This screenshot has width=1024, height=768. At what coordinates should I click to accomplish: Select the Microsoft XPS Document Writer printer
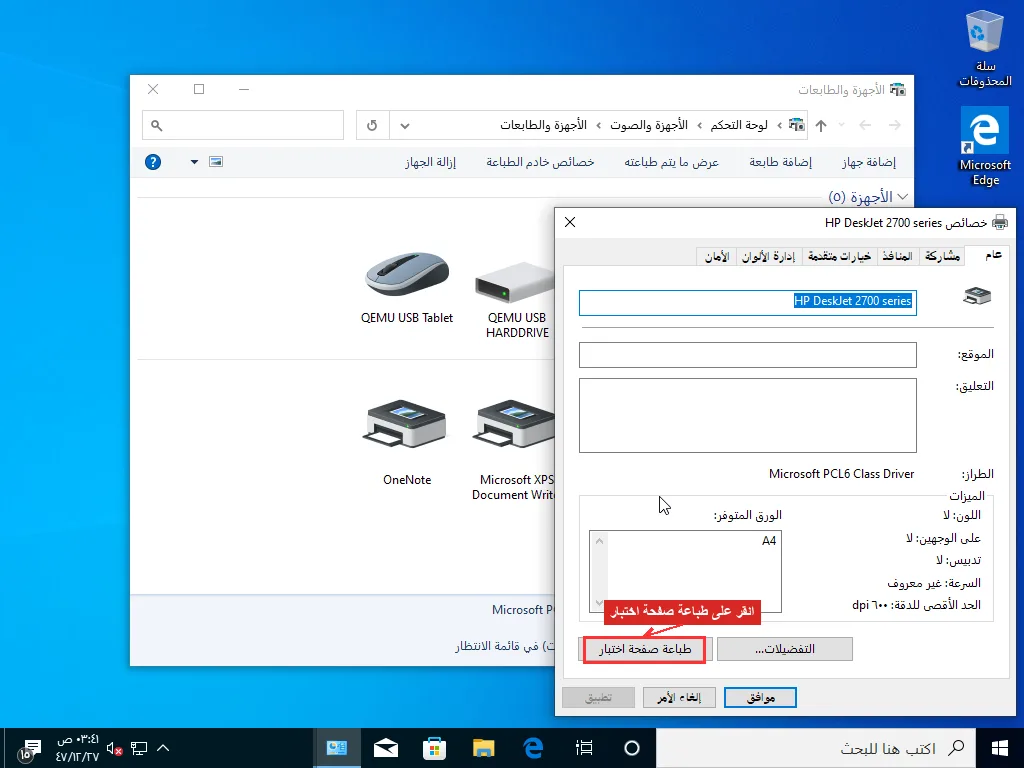(x=515, y=451)
